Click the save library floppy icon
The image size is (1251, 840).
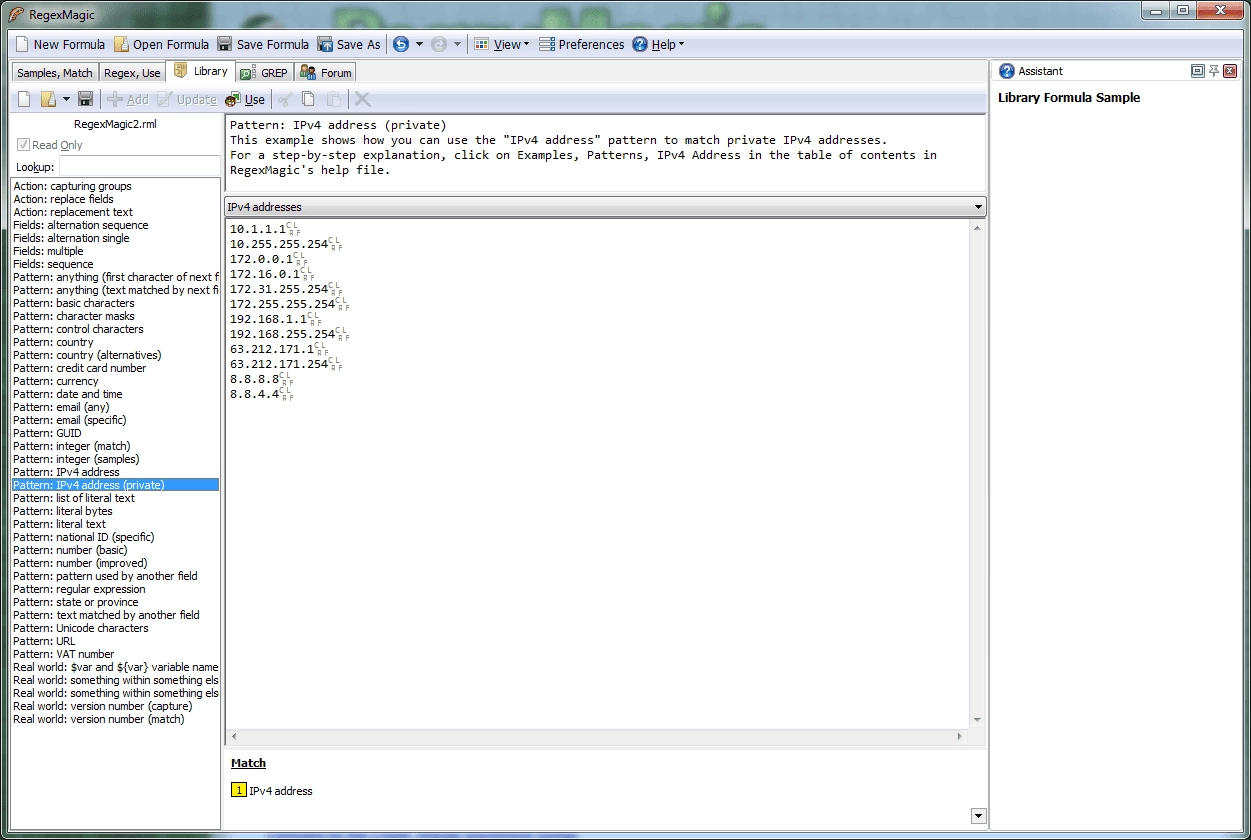[x=85, y=99]
